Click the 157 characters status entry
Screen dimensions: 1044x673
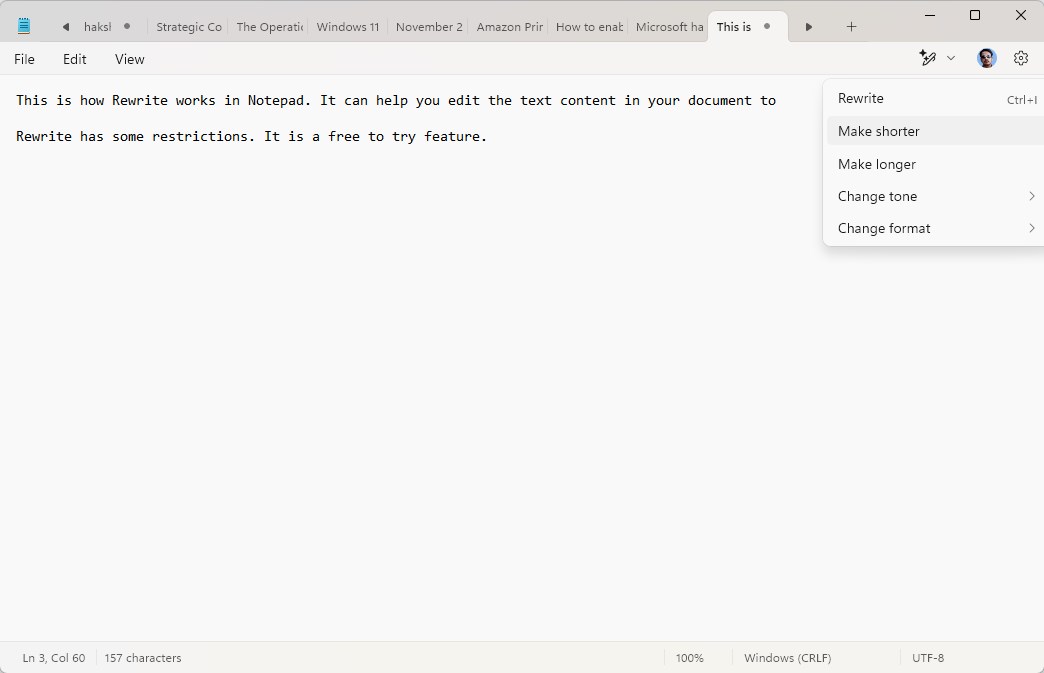(142, 658)
